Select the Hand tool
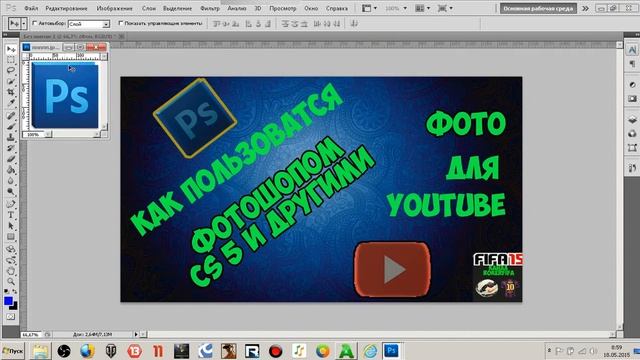 tap(11, 270)
